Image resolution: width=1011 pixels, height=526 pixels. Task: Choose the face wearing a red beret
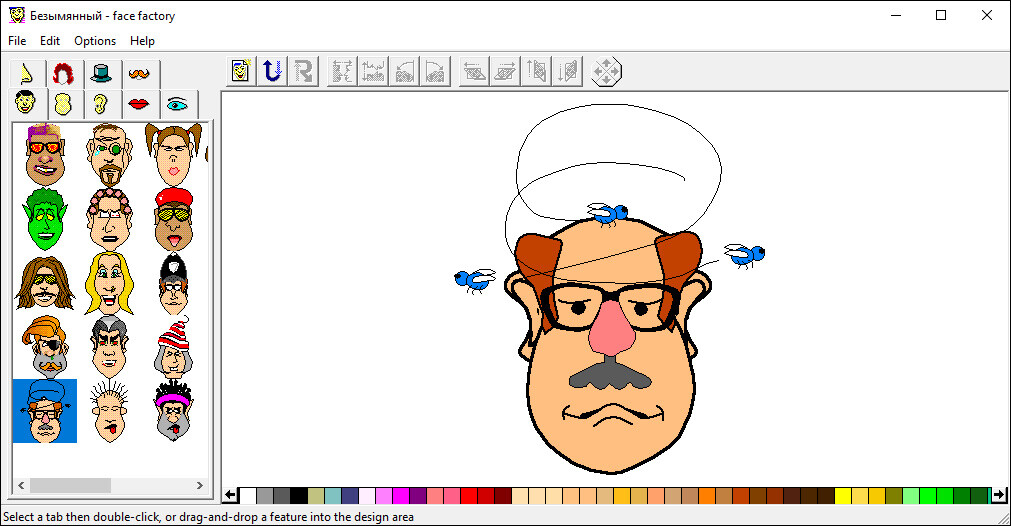(173, 219)
